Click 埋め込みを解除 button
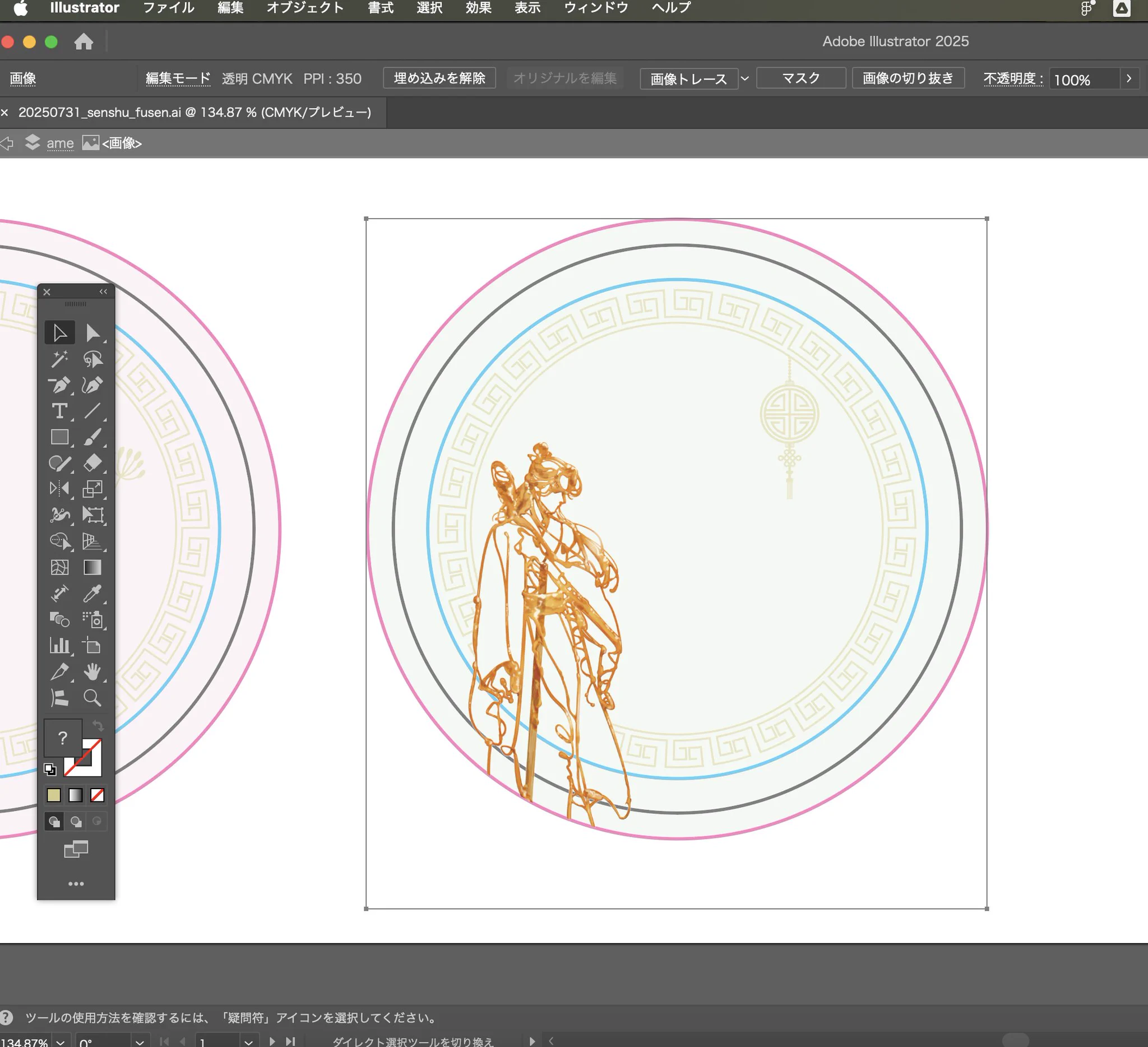 click(439, 78)
